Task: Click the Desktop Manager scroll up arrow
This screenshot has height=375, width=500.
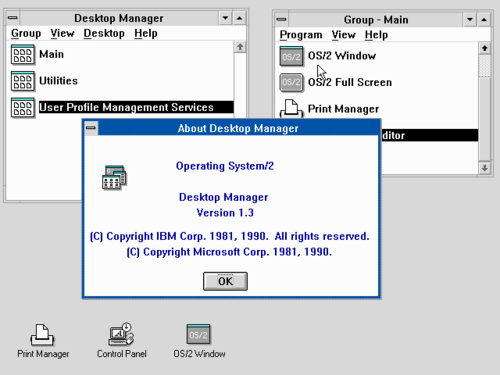Action: (240, 47)
